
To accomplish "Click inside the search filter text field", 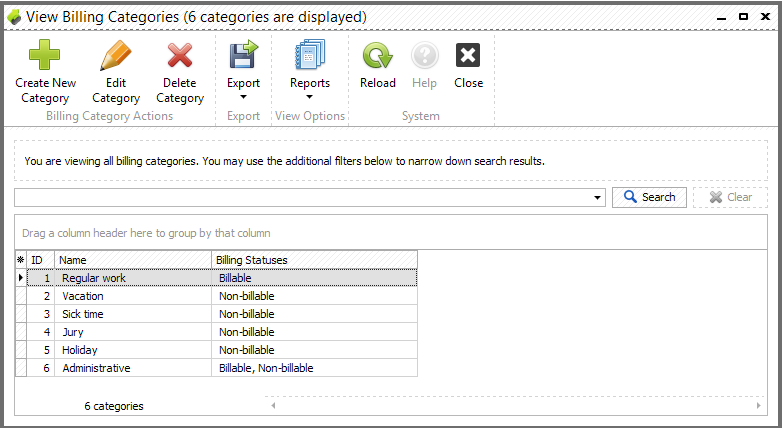I will (302, 198).
